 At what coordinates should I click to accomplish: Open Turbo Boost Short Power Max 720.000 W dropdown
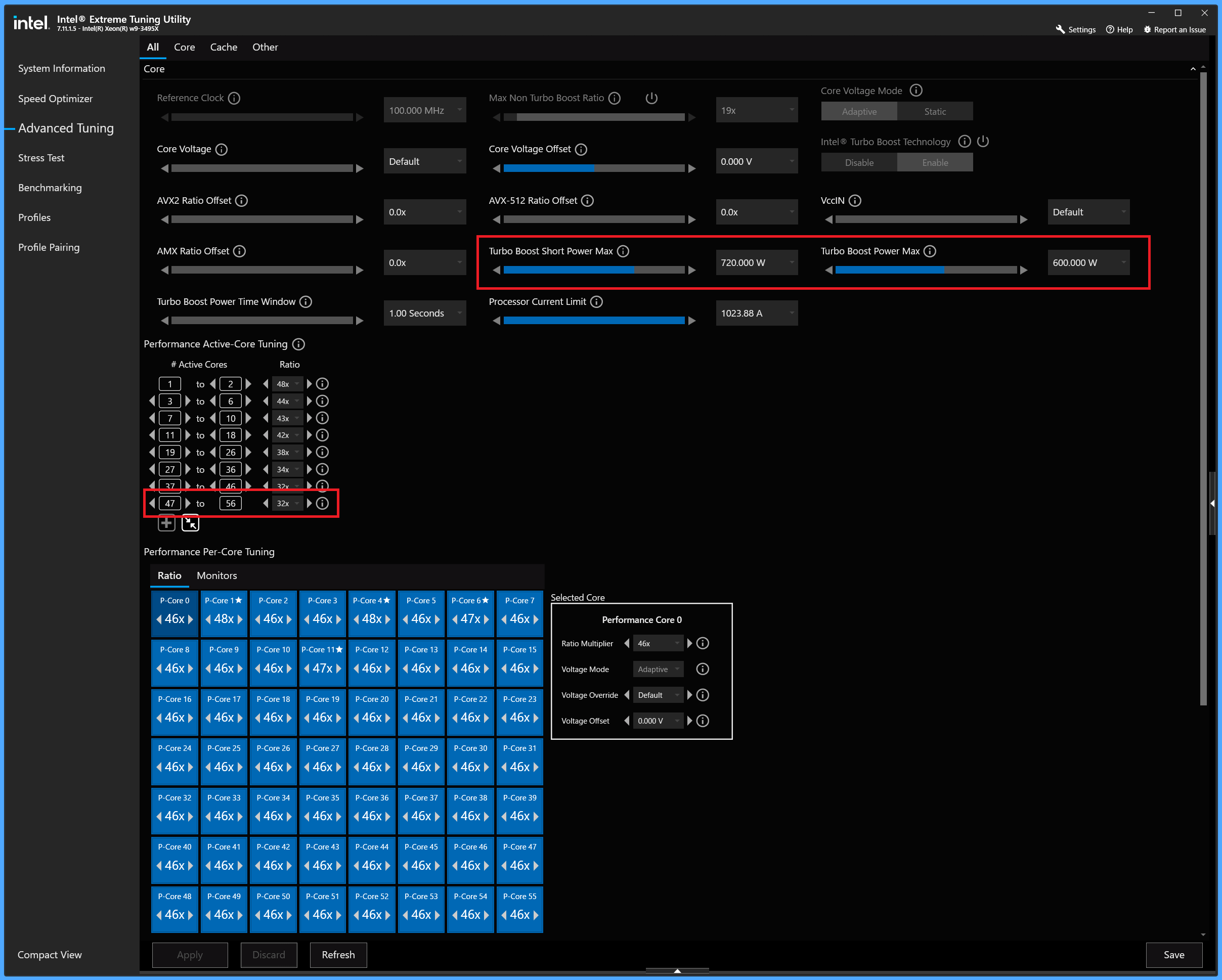pyautogui.click(x=757, y=263)
